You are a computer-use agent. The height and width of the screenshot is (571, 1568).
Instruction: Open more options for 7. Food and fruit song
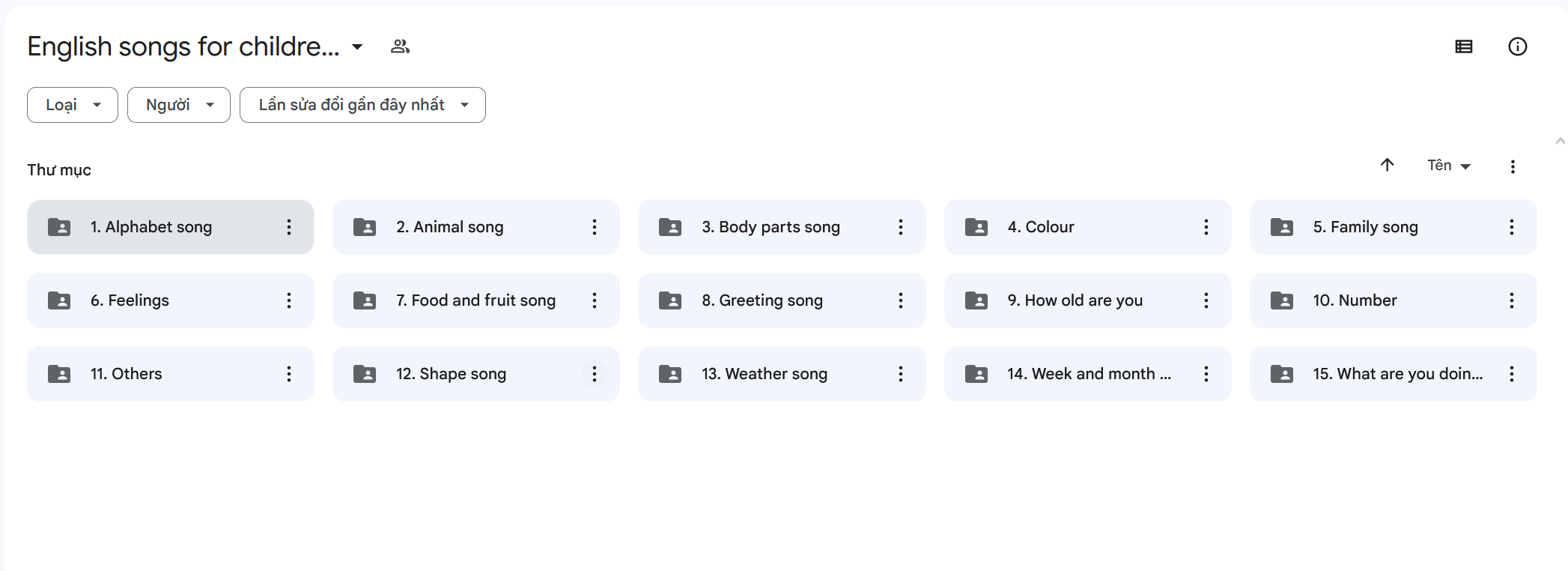(595, 300)
